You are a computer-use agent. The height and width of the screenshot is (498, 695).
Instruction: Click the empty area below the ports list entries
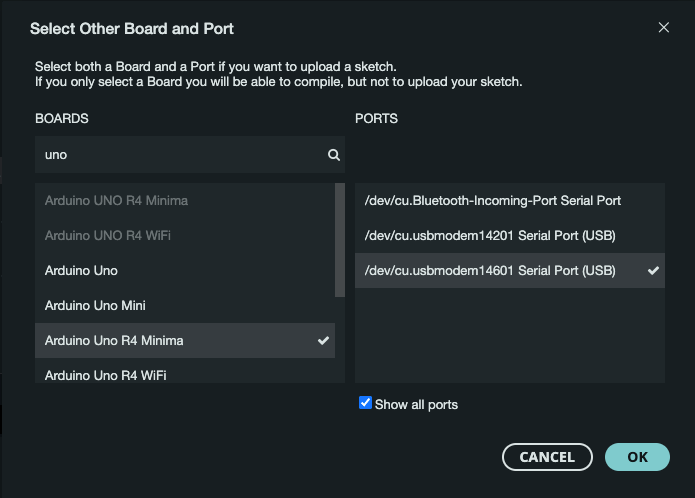510,335
